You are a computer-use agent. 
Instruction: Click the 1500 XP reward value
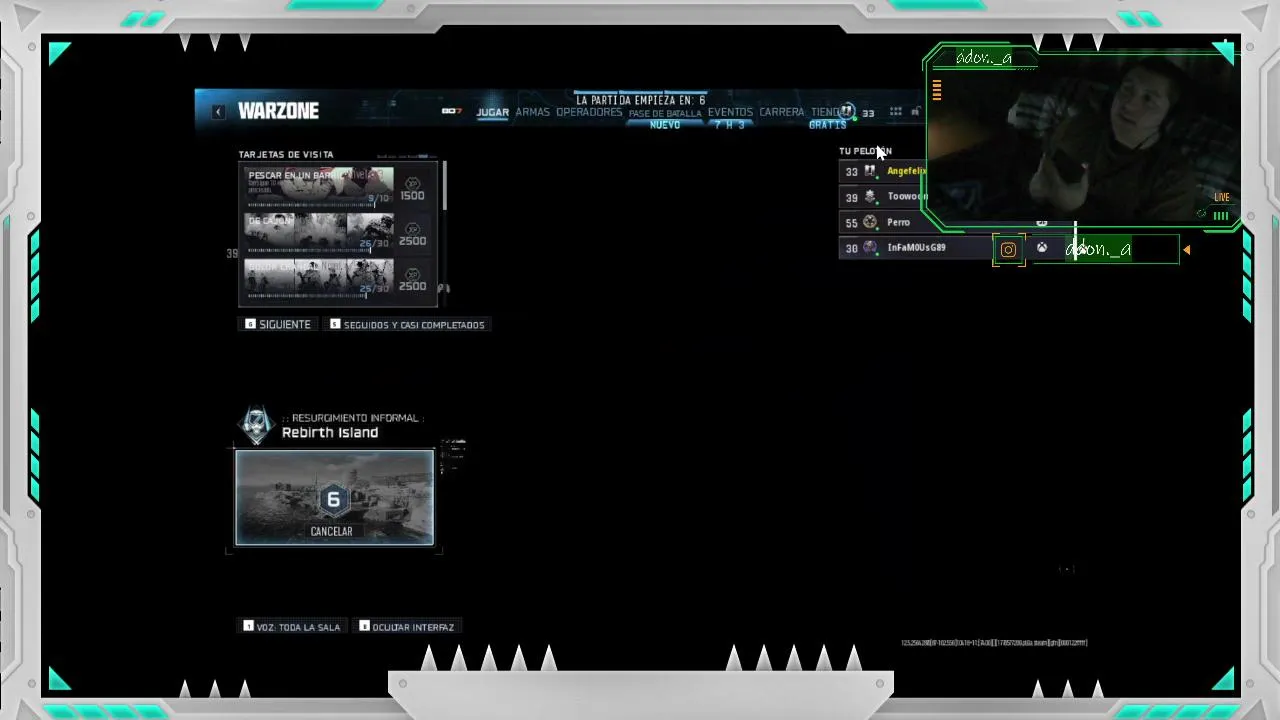(x=413, y=196)
